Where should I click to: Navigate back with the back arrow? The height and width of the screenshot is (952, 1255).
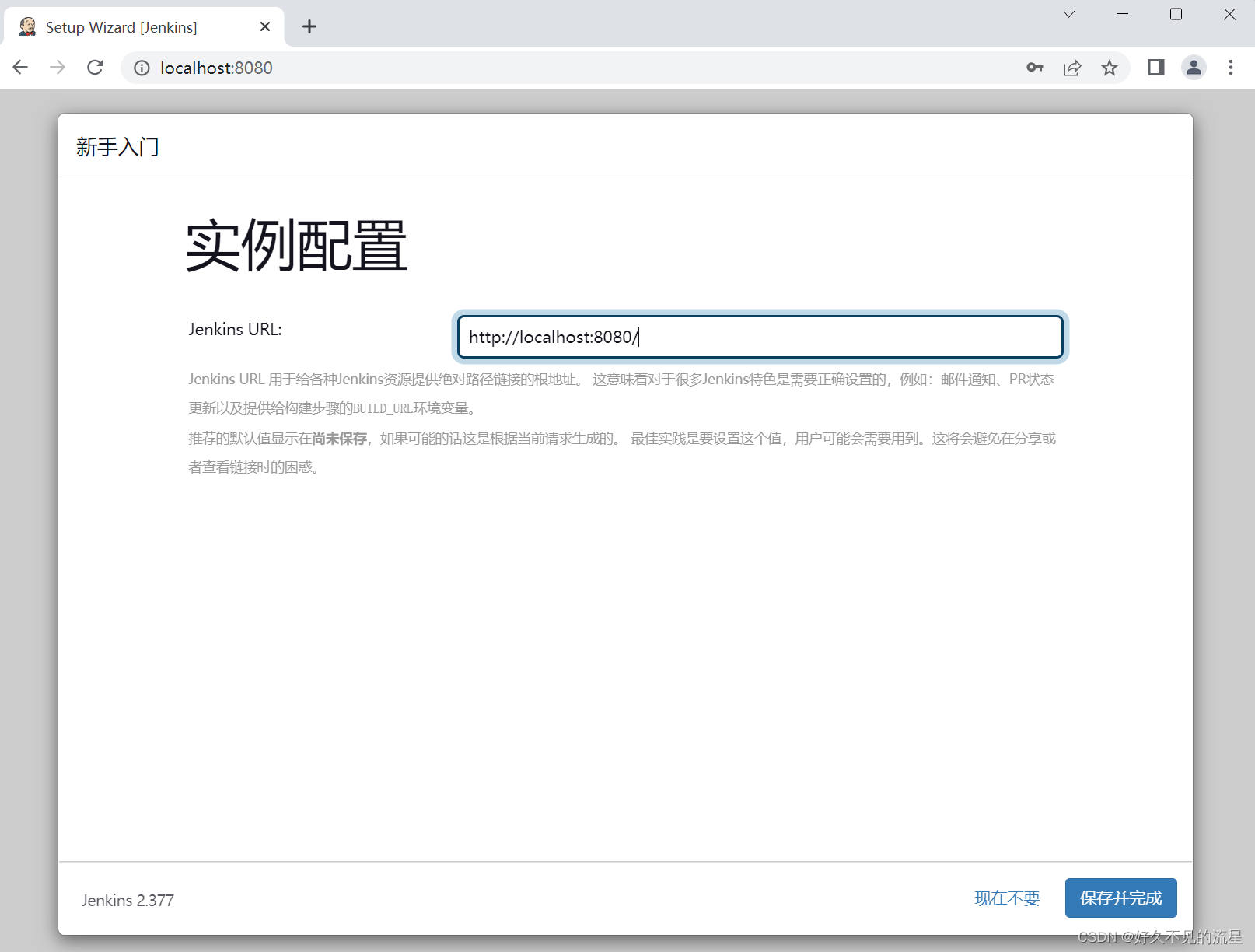tap(19, 67)
